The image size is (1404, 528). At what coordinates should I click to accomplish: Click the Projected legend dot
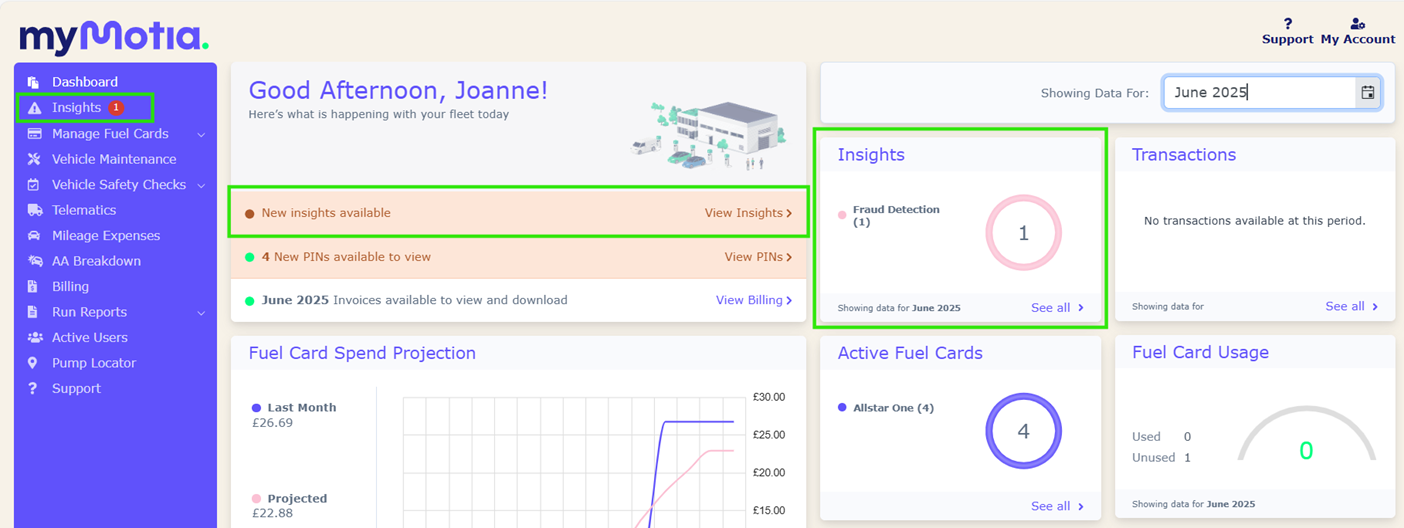tap(256, 499)
